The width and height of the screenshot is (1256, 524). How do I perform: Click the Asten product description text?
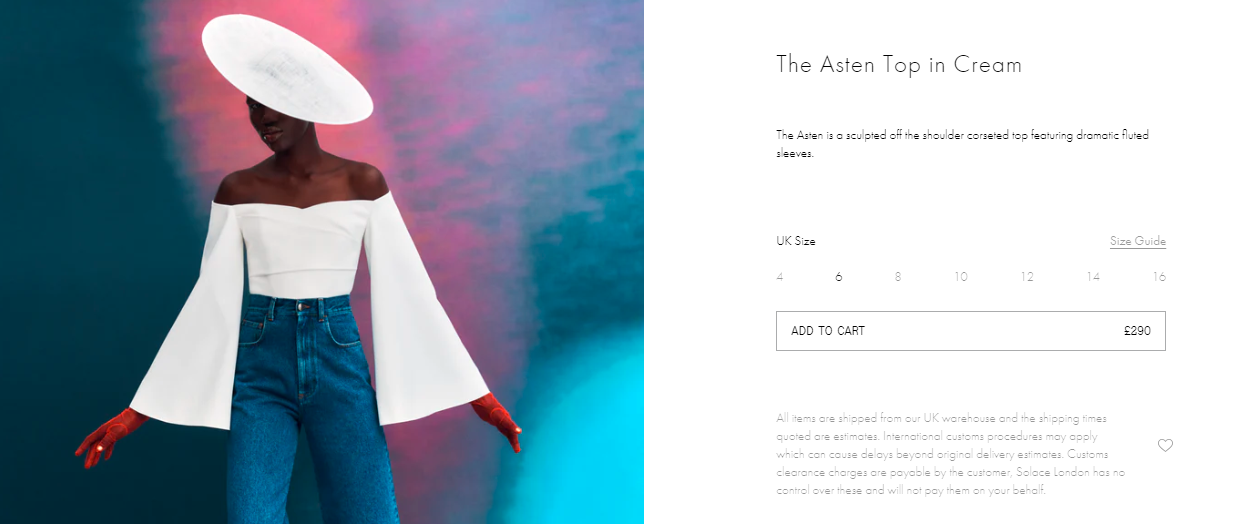tap(963, 144)
